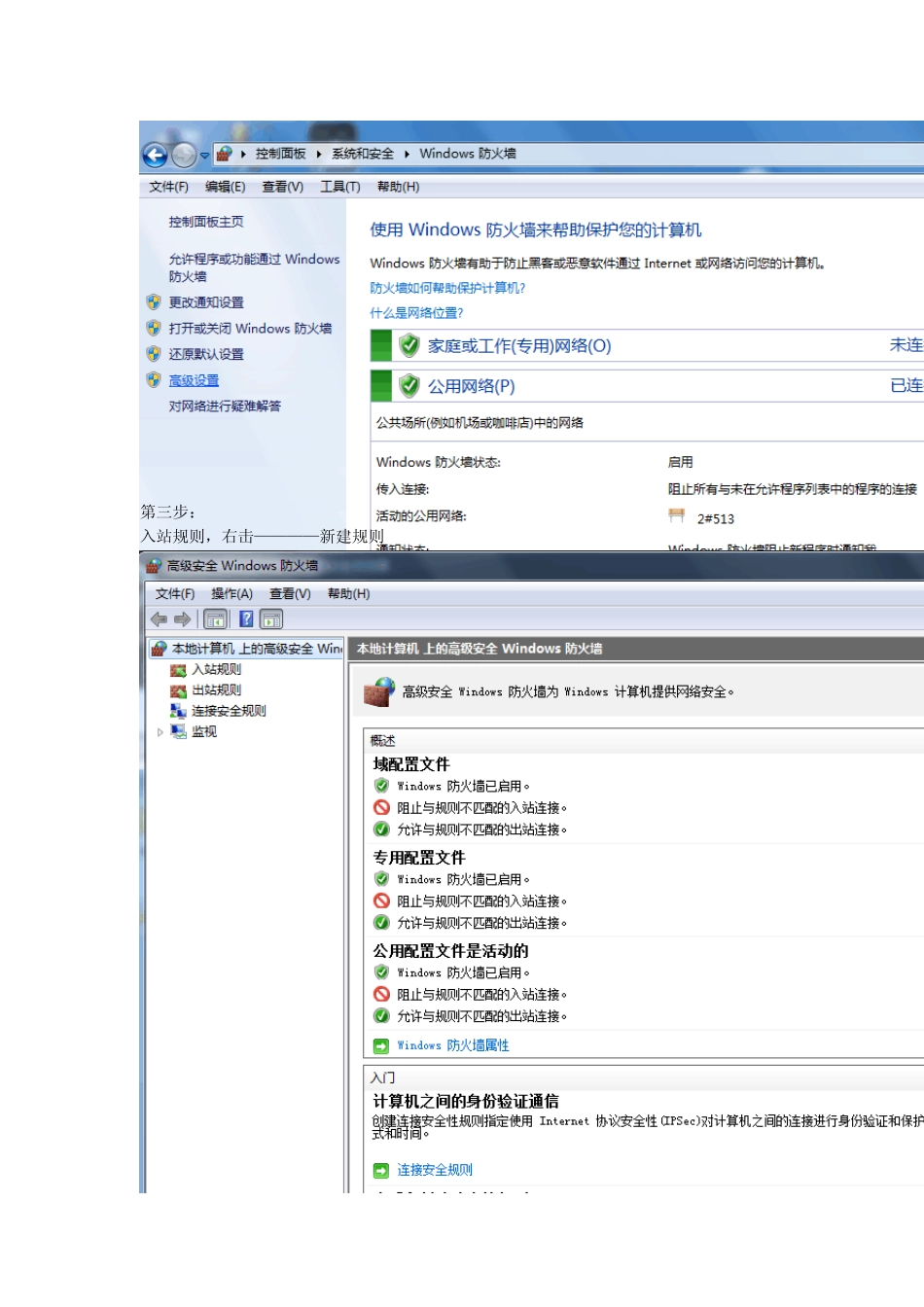Open 文件(F) menu in Control Panel window
The width and height of the screenshot is (924, 1307).
[x=168, y=187]
